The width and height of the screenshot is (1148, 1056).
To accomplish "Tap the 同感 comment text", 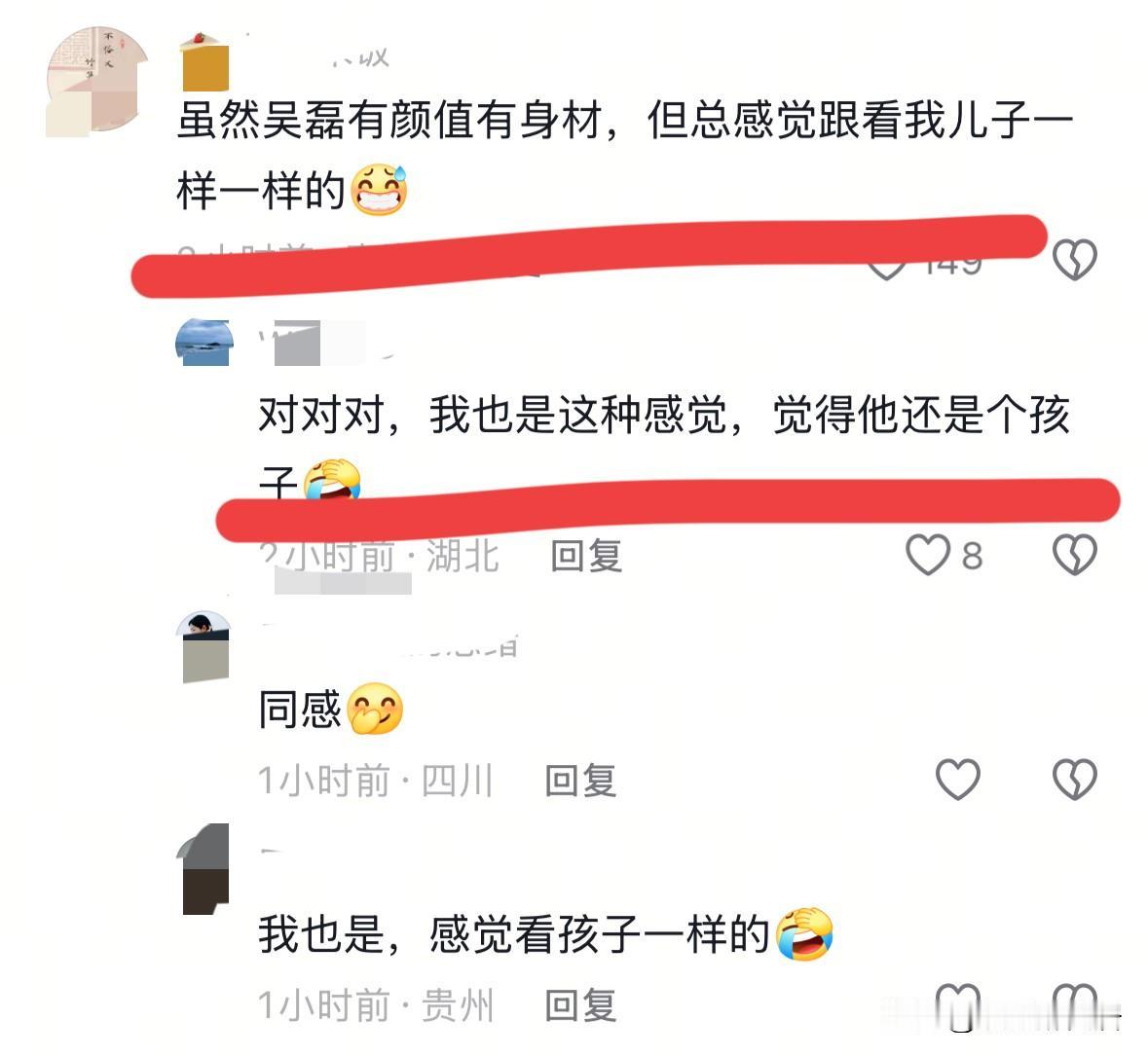I will 300,710.
